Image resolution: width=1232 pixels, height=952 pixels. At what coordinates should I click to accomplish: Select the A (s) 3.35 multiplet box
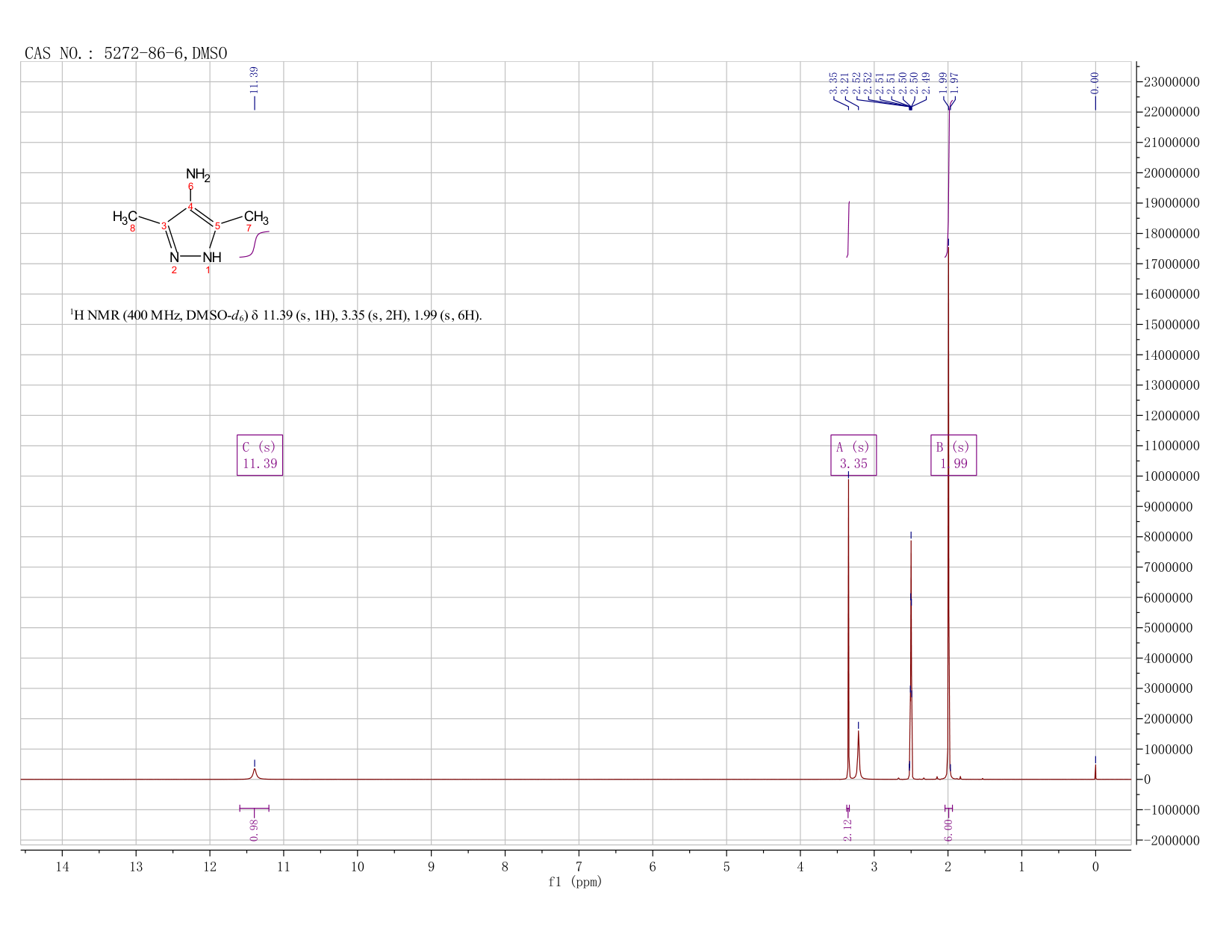pos(853,455)
